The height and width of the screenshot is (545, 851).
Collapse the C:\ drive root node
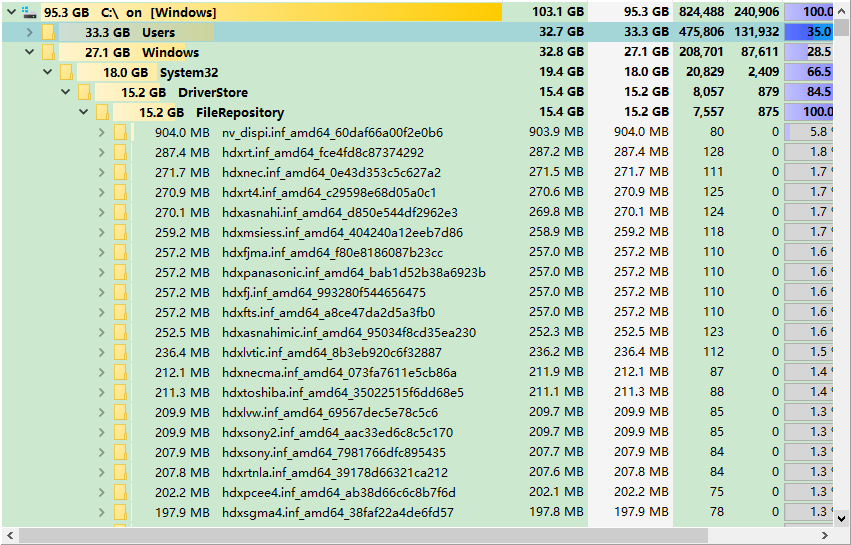click(x=10, y=12)
